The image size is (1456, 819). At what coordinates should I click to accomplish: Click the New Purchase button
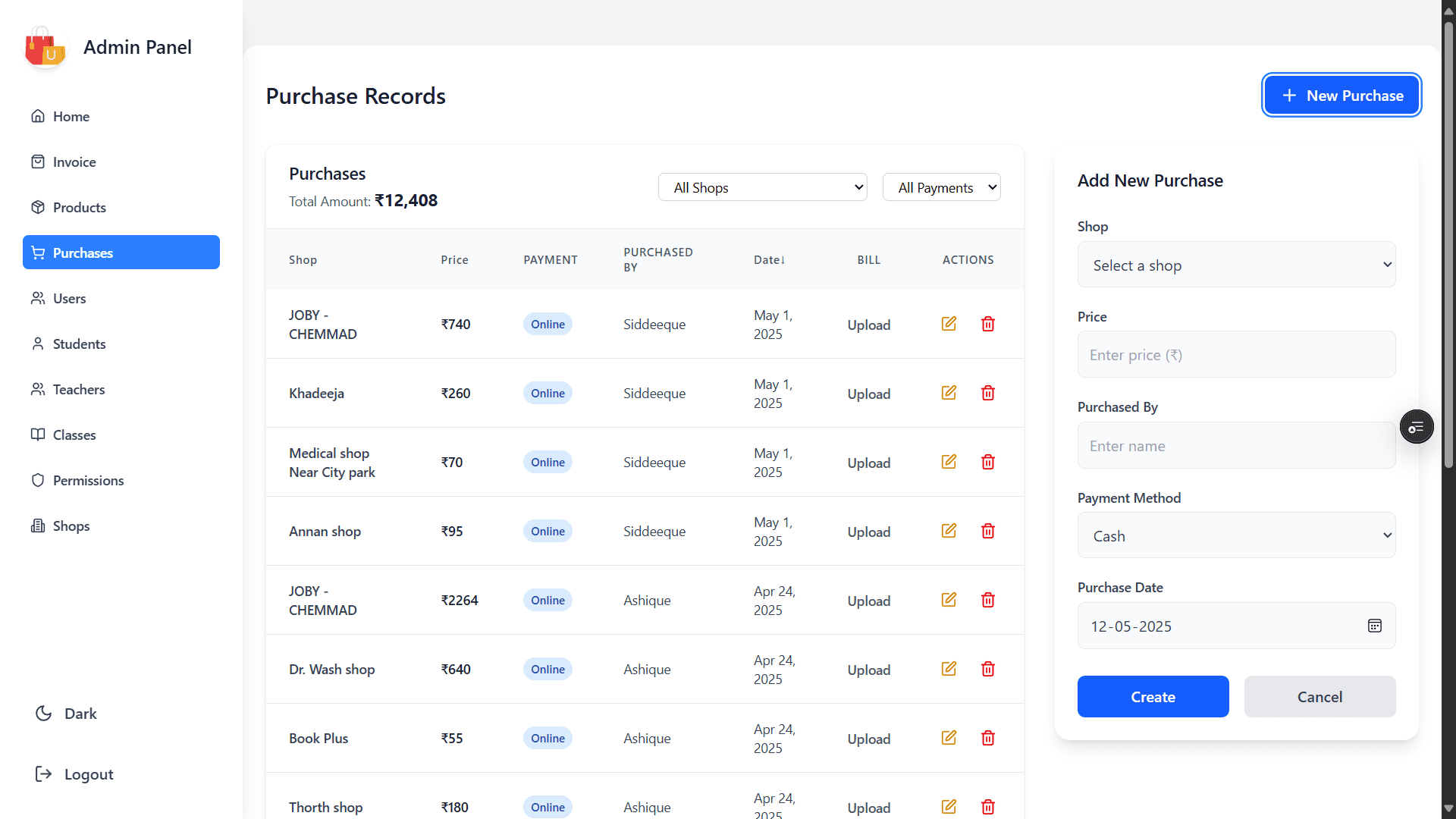click(x=1341, y=96)
